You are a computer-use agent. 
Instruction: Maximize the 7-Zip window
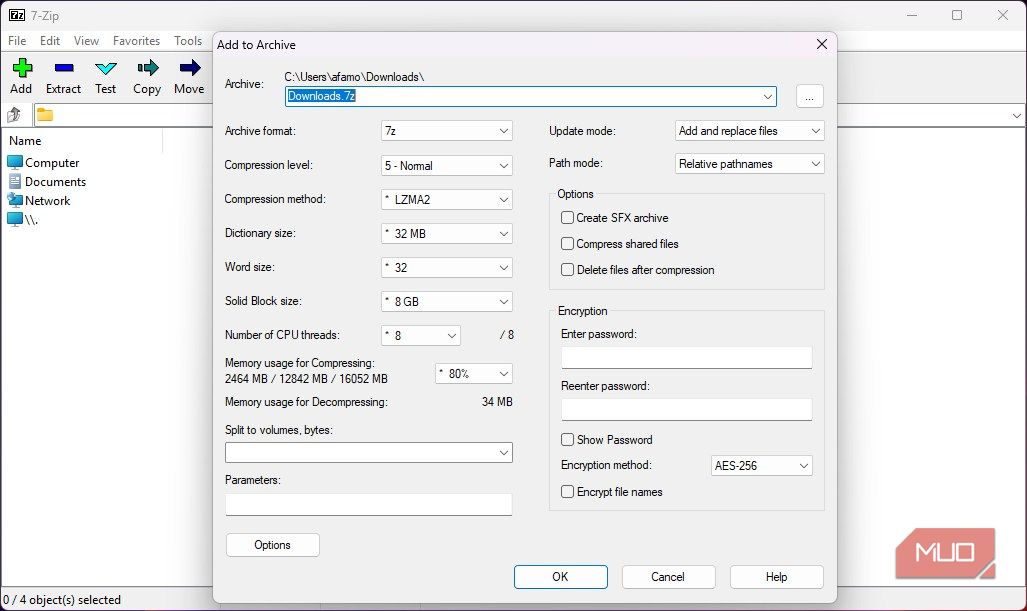pos(957,15)
